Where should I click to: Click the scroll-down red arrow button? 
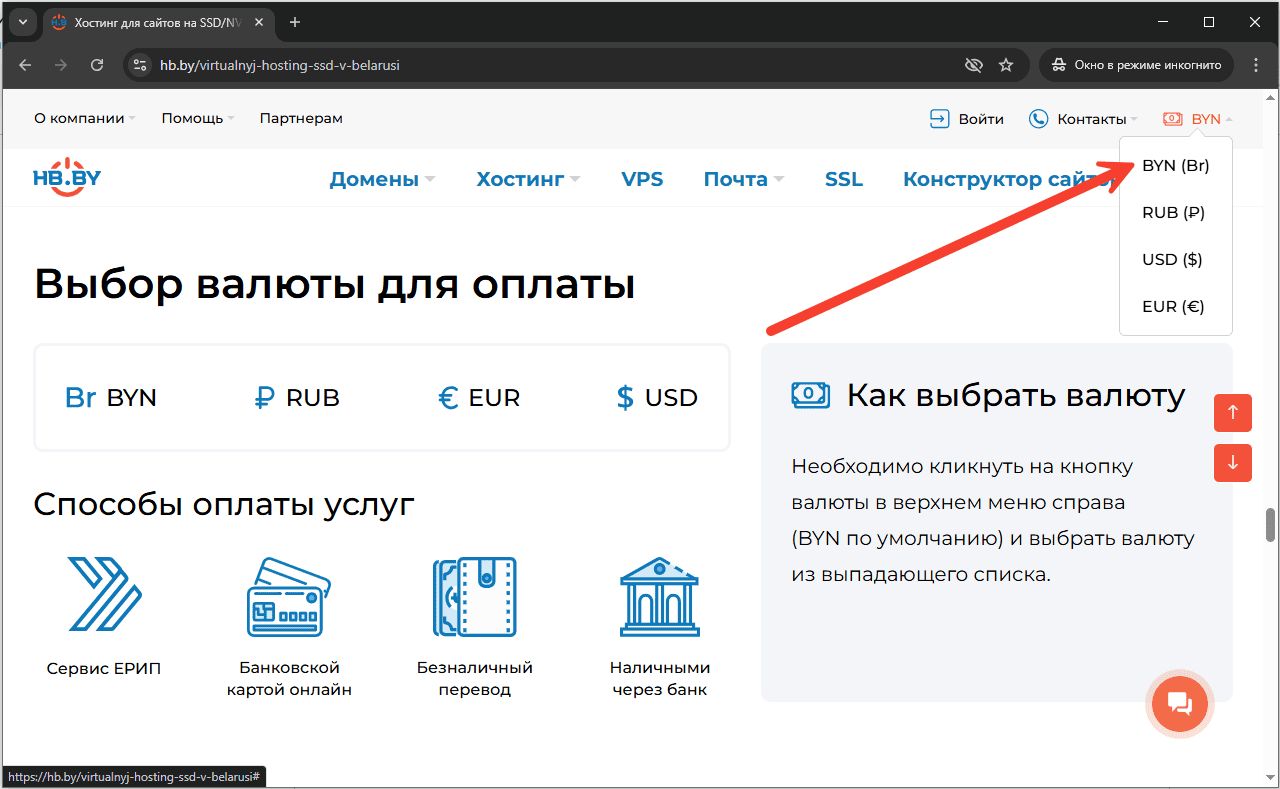(x=1233, y=463)
